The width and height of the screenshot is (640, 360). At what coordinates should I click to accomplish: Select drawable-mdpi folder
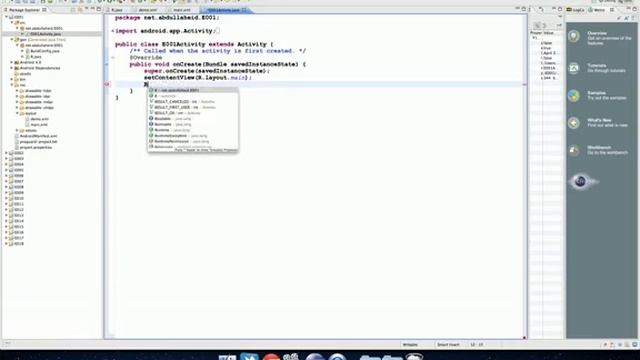click(39, 102)
